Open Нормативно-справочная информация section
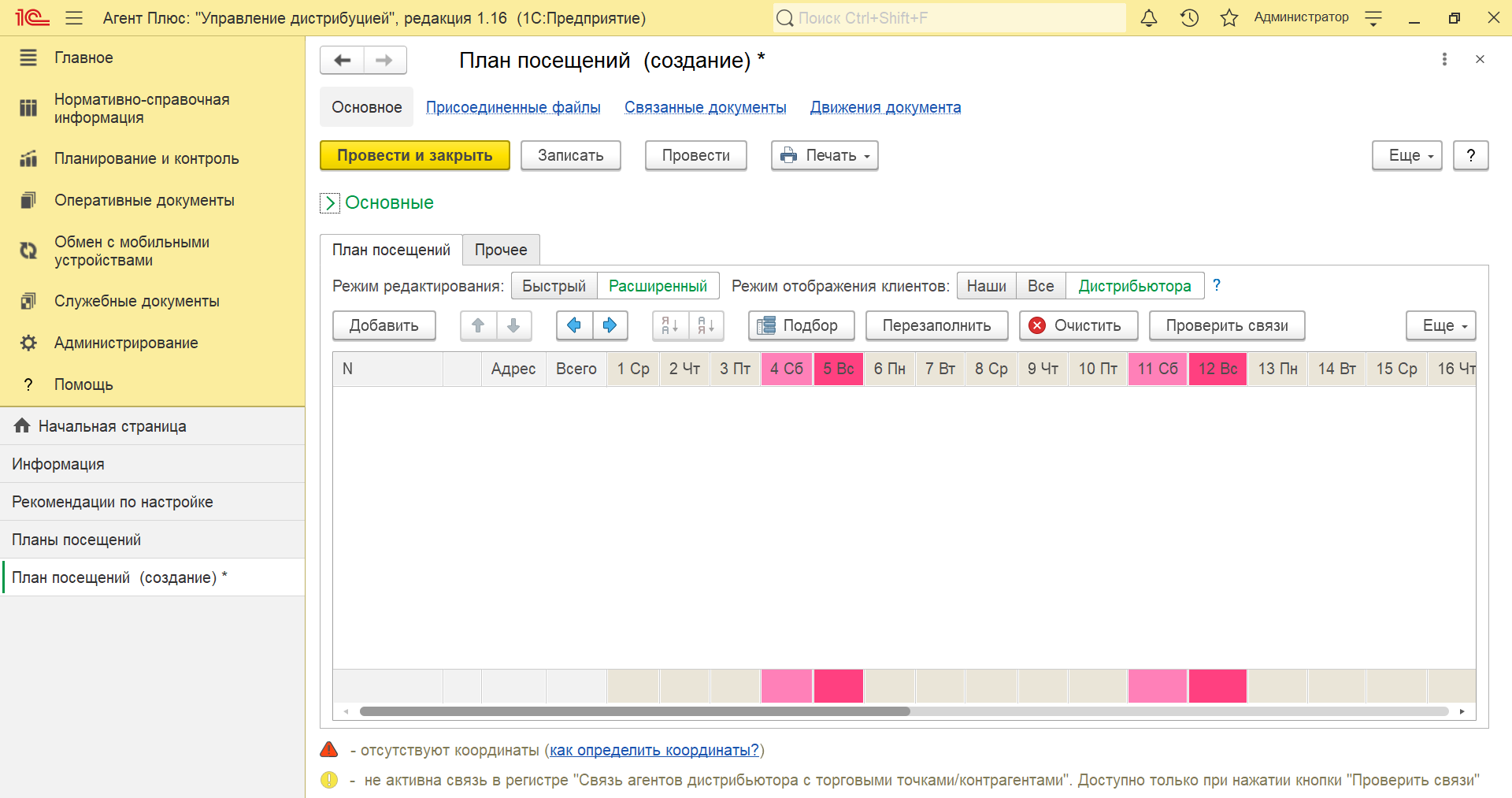 (x=152, y=109)
